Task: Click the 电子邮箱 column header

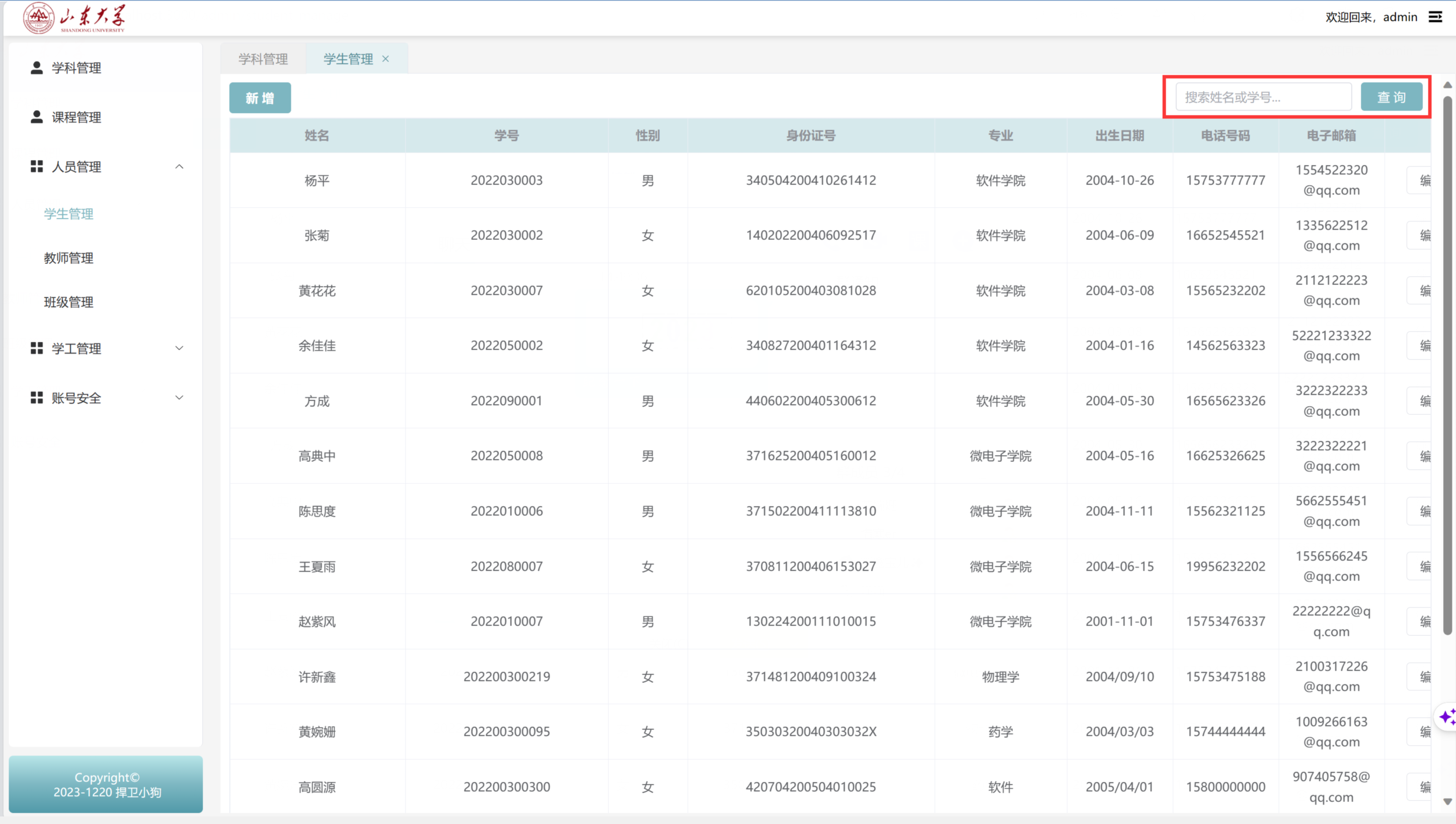Action: pyautogui.click(x=1332, y=136)
